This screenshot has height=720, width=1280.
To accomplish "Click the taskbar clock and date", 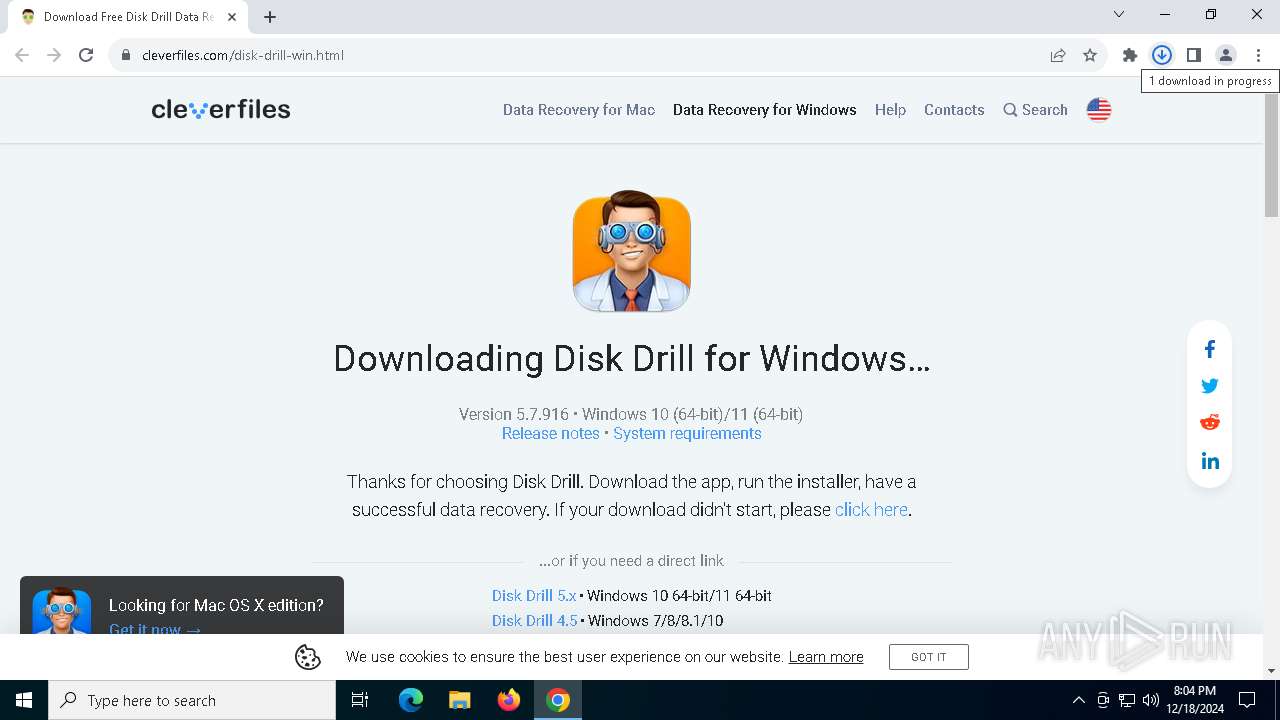I will [1195, 700].
